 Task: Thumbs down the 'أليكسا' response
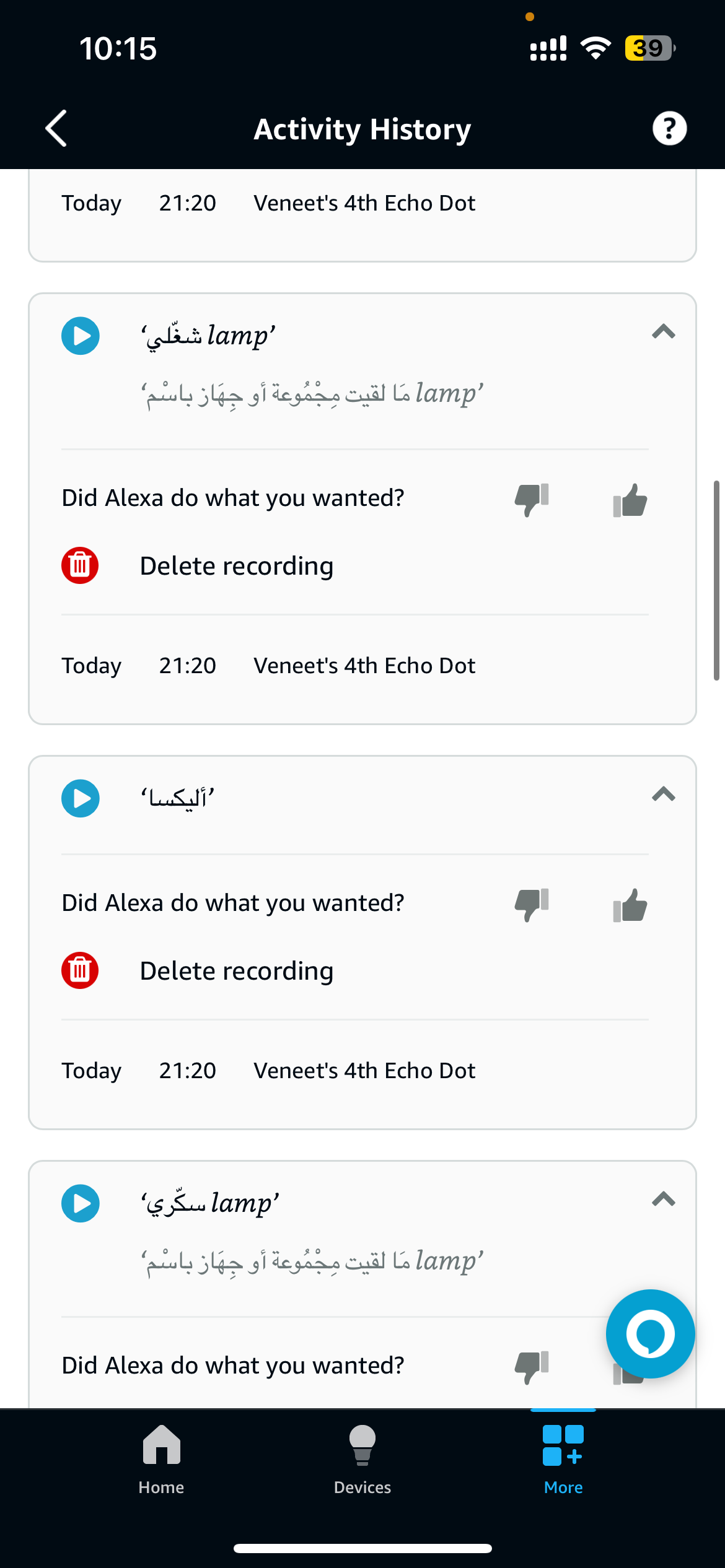[532, 904]
